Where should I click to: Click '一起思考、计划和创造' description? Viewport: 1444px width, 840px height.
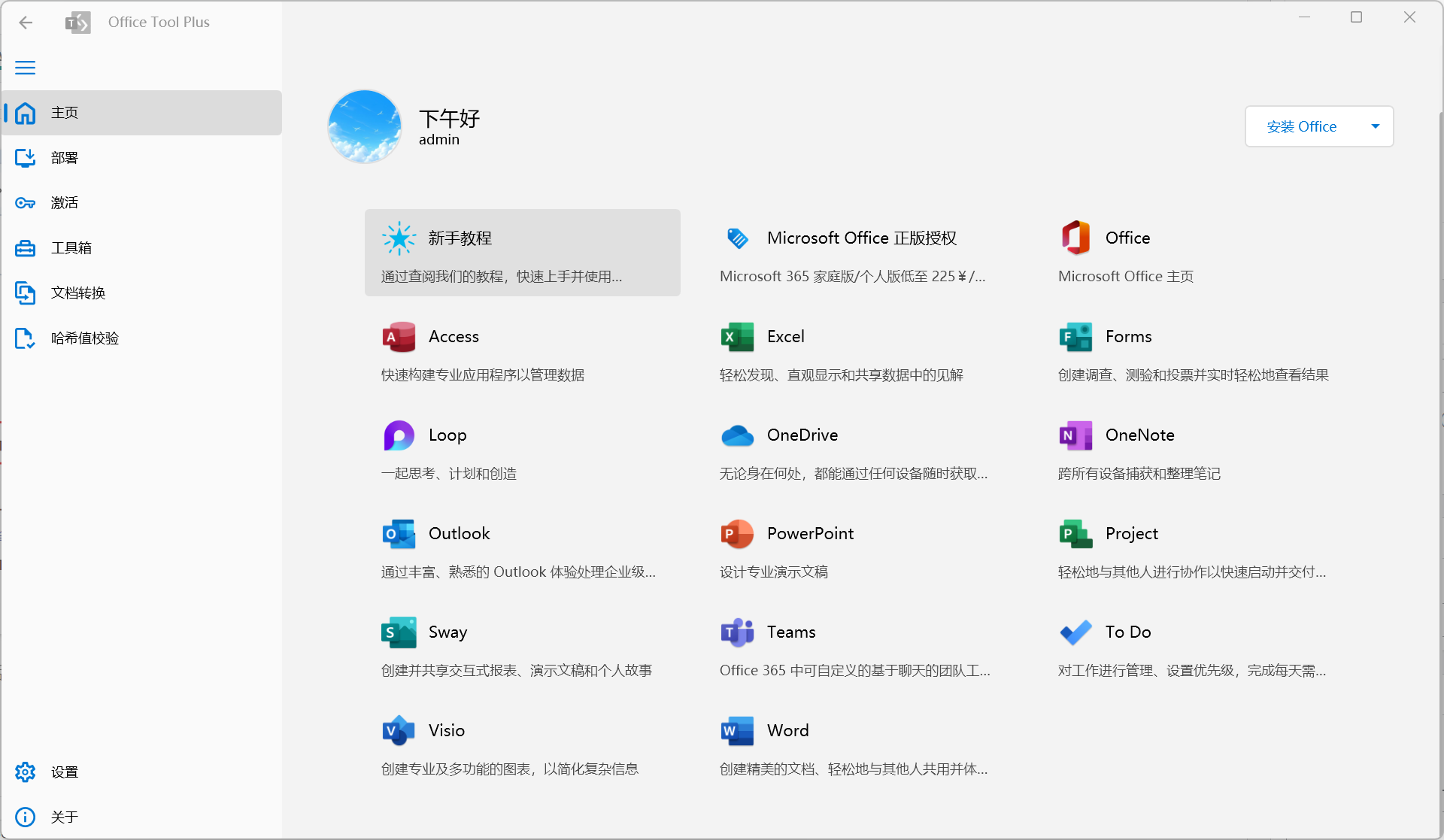point(449,474)
